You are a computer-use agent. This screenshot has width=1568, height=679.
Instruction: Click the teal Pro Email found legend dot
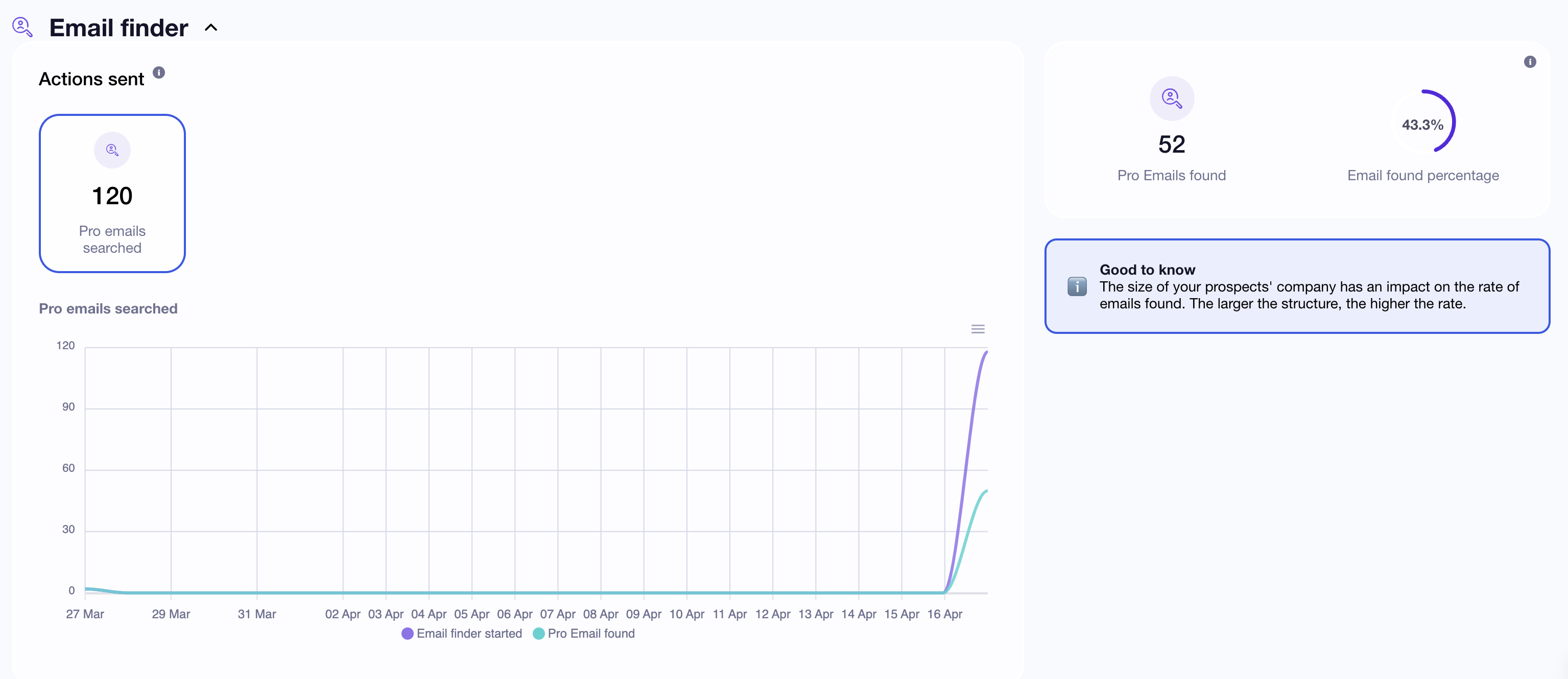point(539,634)
